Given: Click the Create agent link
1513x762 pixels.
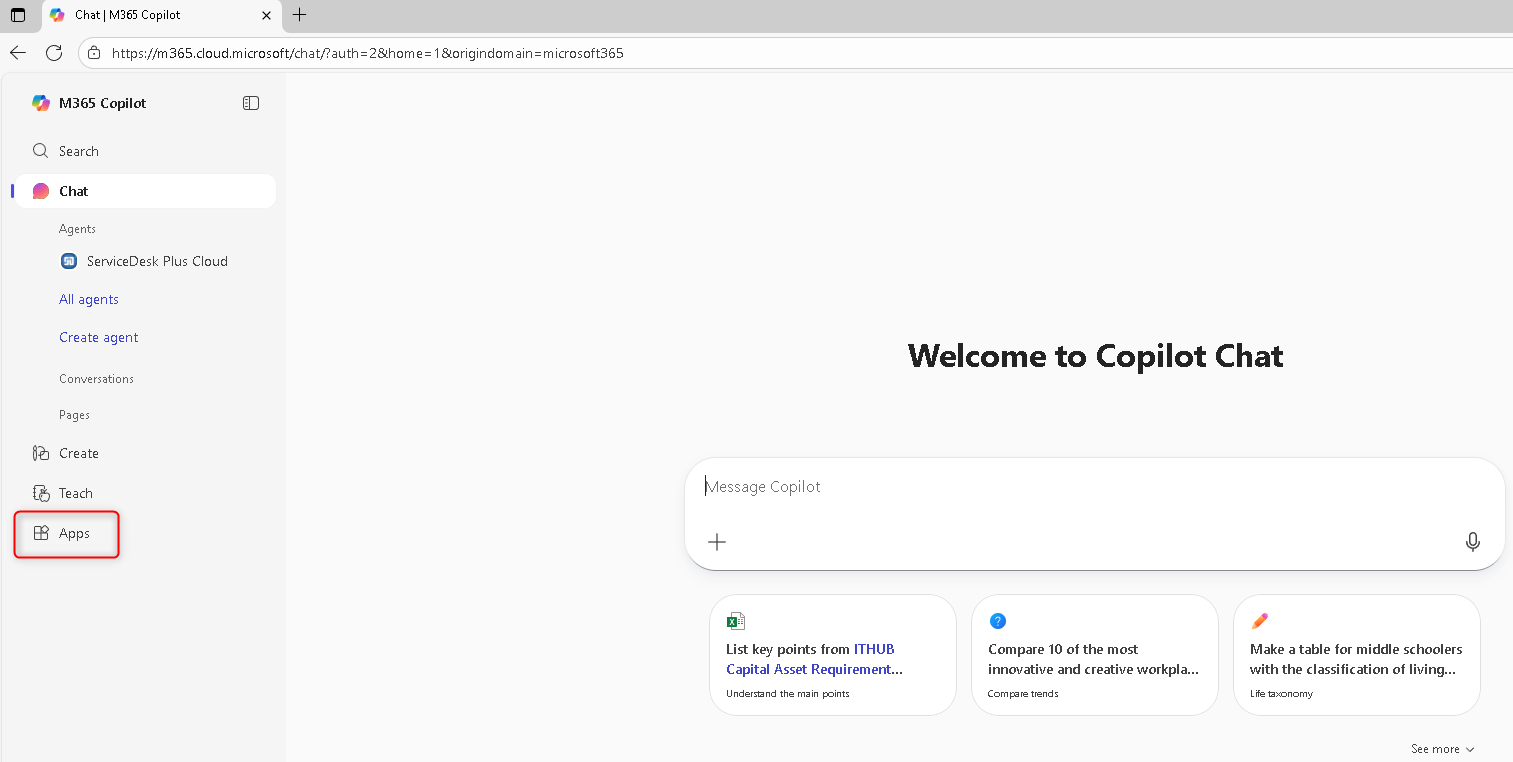Looking at the screenshot, I should click(99, 337).
